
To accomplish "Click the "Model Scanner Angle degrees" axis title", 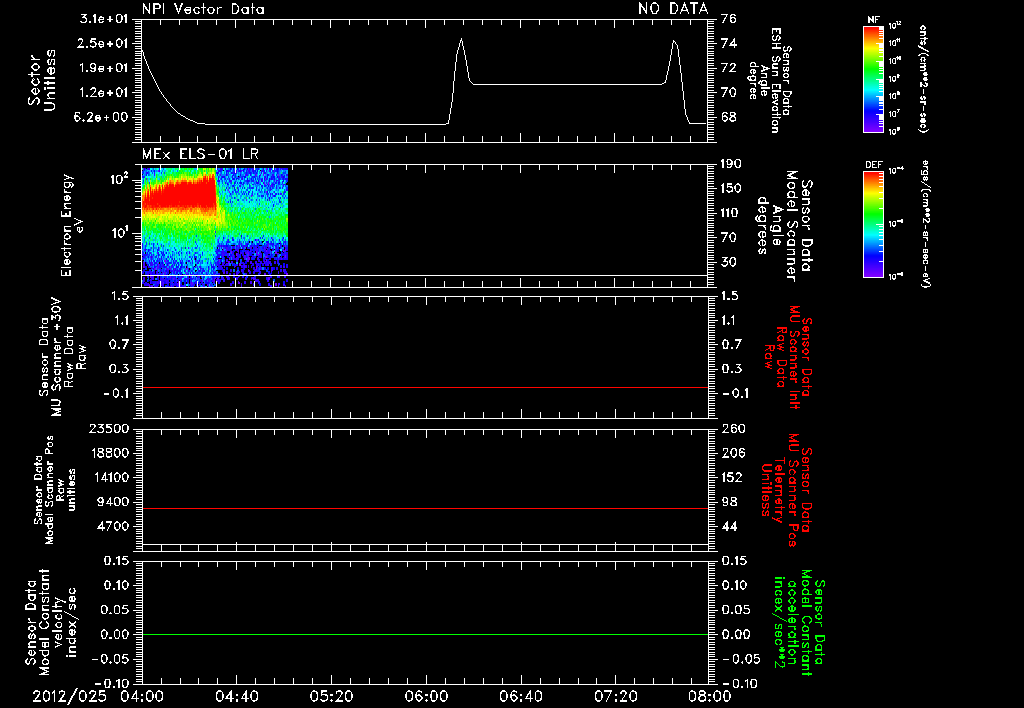I will click(x=784, y=225).
